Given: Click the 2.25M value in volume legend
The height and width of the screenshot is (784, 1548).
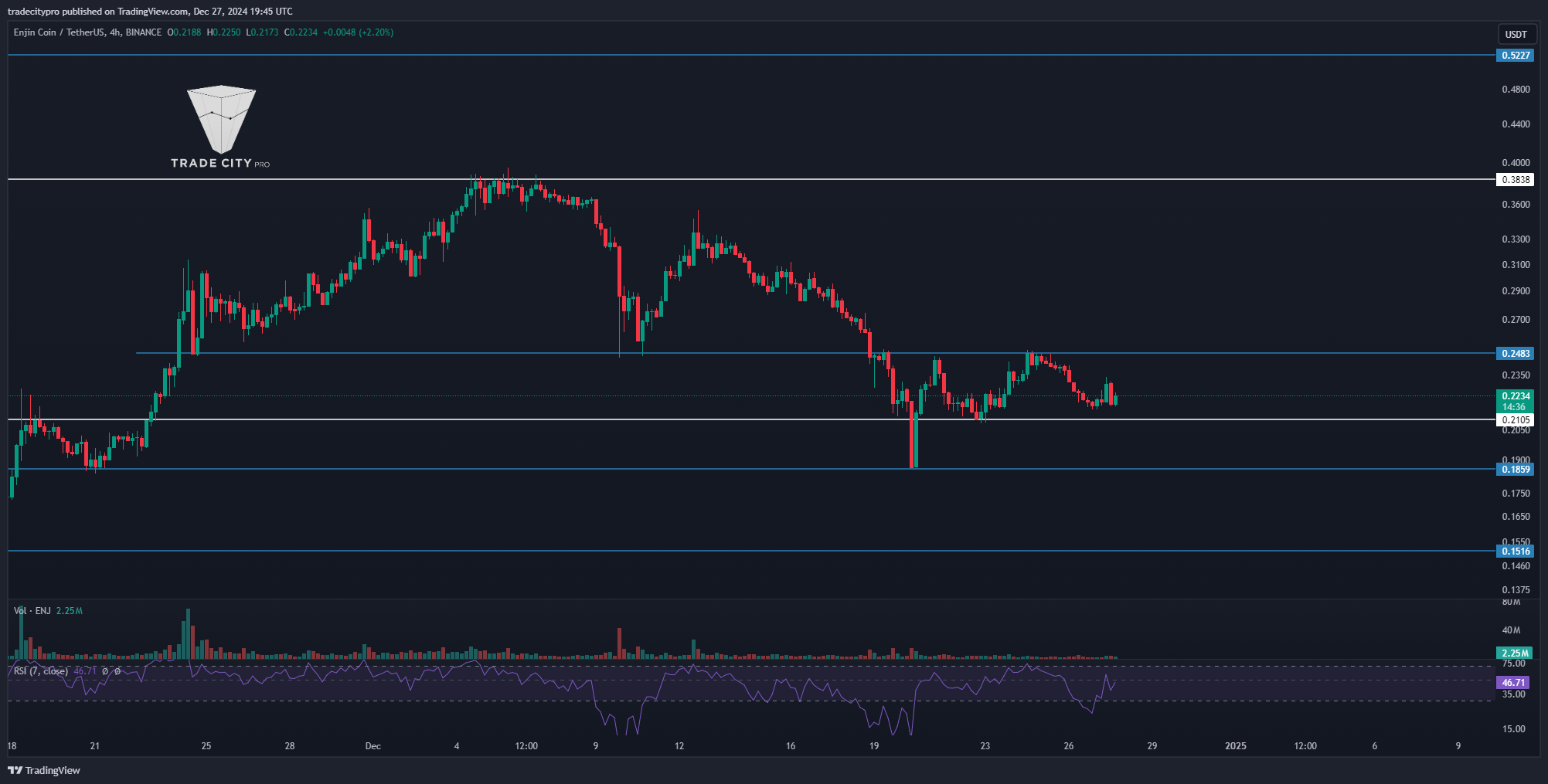Looking at the screenshot, I should [x=70, y=611].
